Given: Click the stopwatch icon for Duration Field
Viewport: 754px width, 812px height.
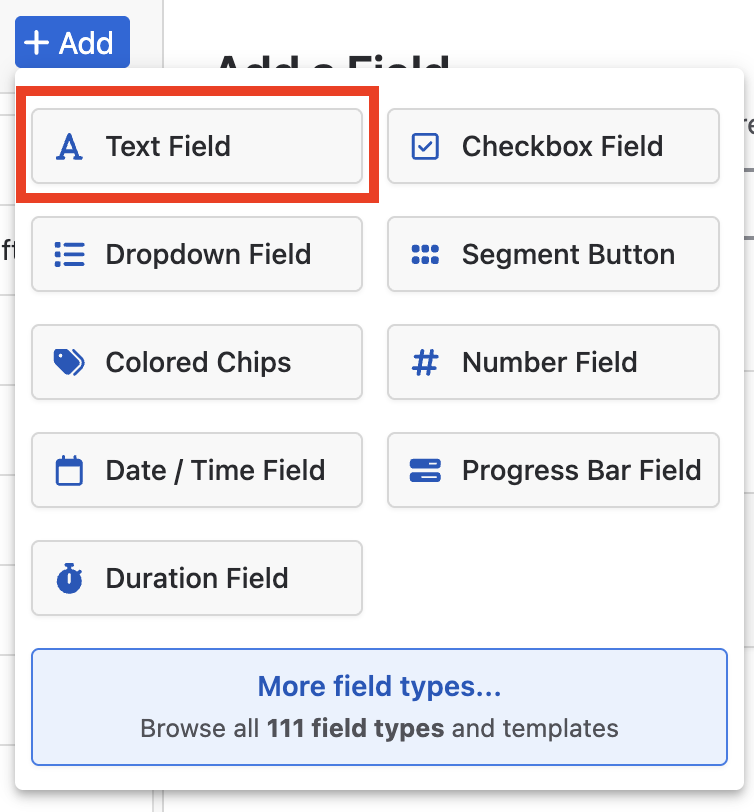Looking at the screenshot, I should 69,578.
